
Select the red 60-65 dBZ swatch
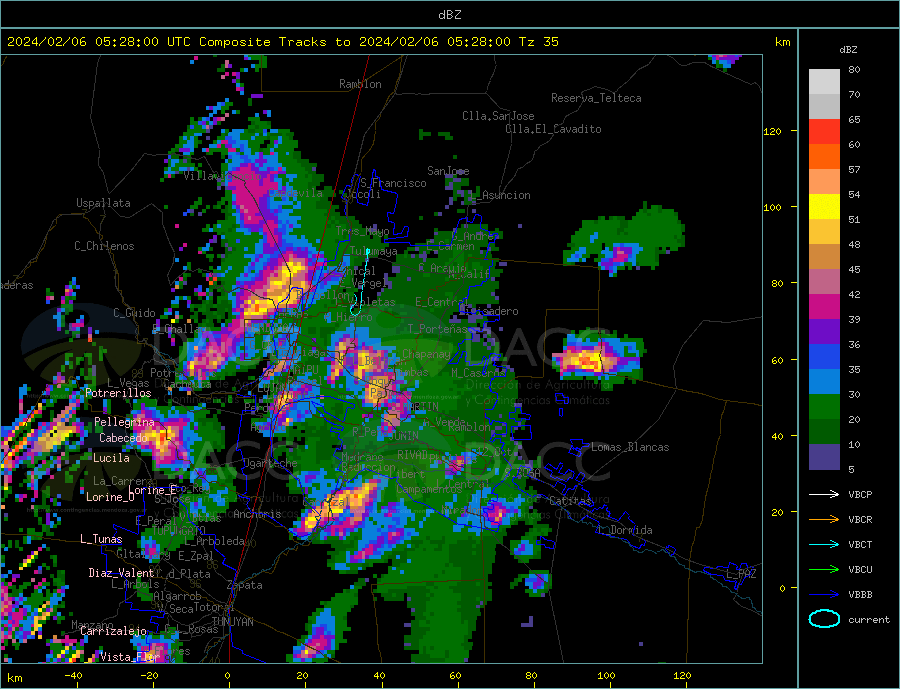[824, 131]
